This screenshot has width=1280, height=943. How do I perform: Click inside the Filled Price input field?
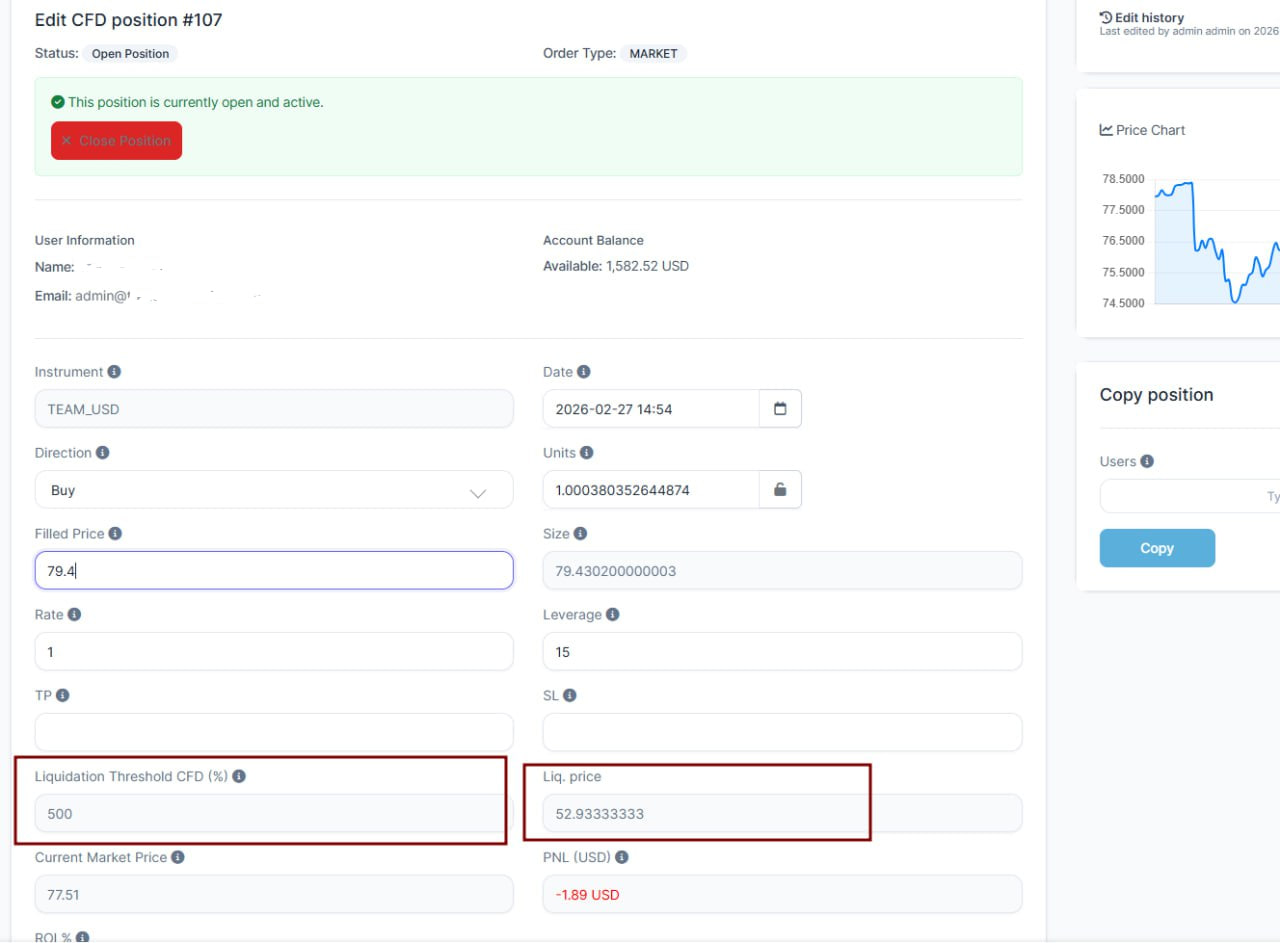click(x=273, y=571)
